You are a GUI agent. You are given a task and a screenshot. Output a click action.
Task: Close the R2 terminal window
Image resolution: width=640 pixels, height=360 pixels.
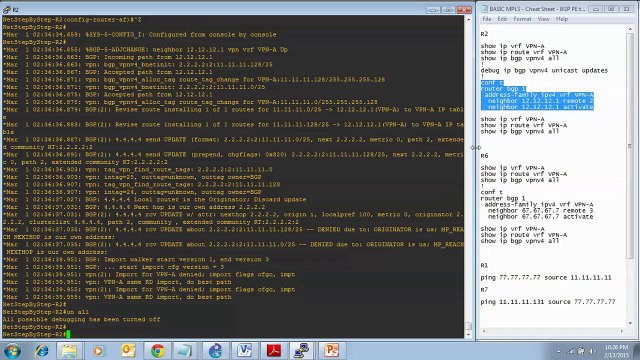click(x=464, y=9)
